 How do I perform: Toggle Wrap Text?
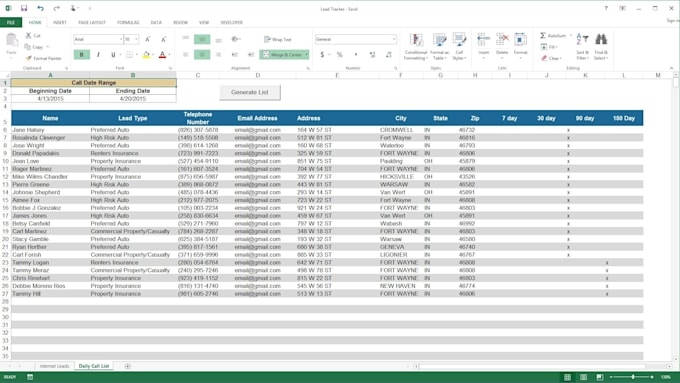[x=278, y=39]
